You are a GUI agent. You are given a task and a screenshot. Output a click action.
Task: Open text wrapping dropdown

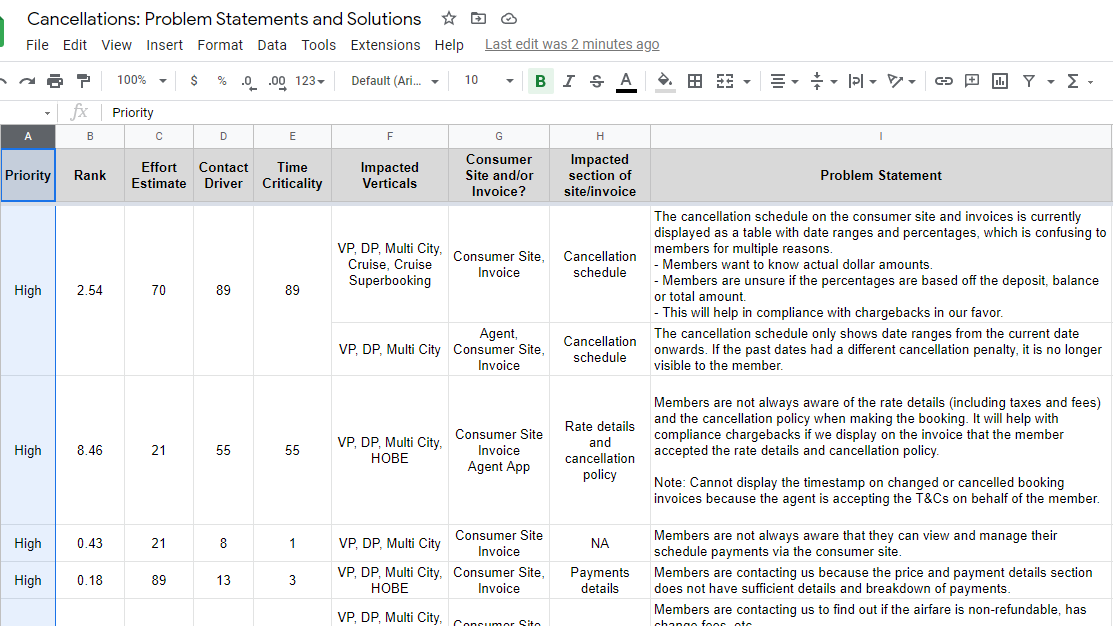(862, 81)
